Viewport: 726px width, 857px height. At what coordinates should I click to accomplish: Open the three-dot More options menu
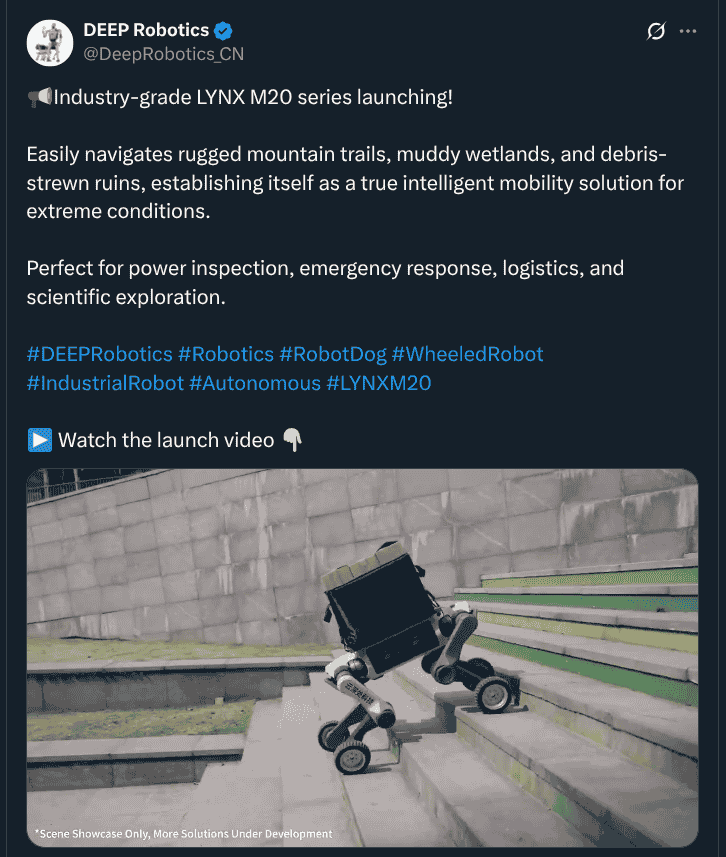[688, 31]
